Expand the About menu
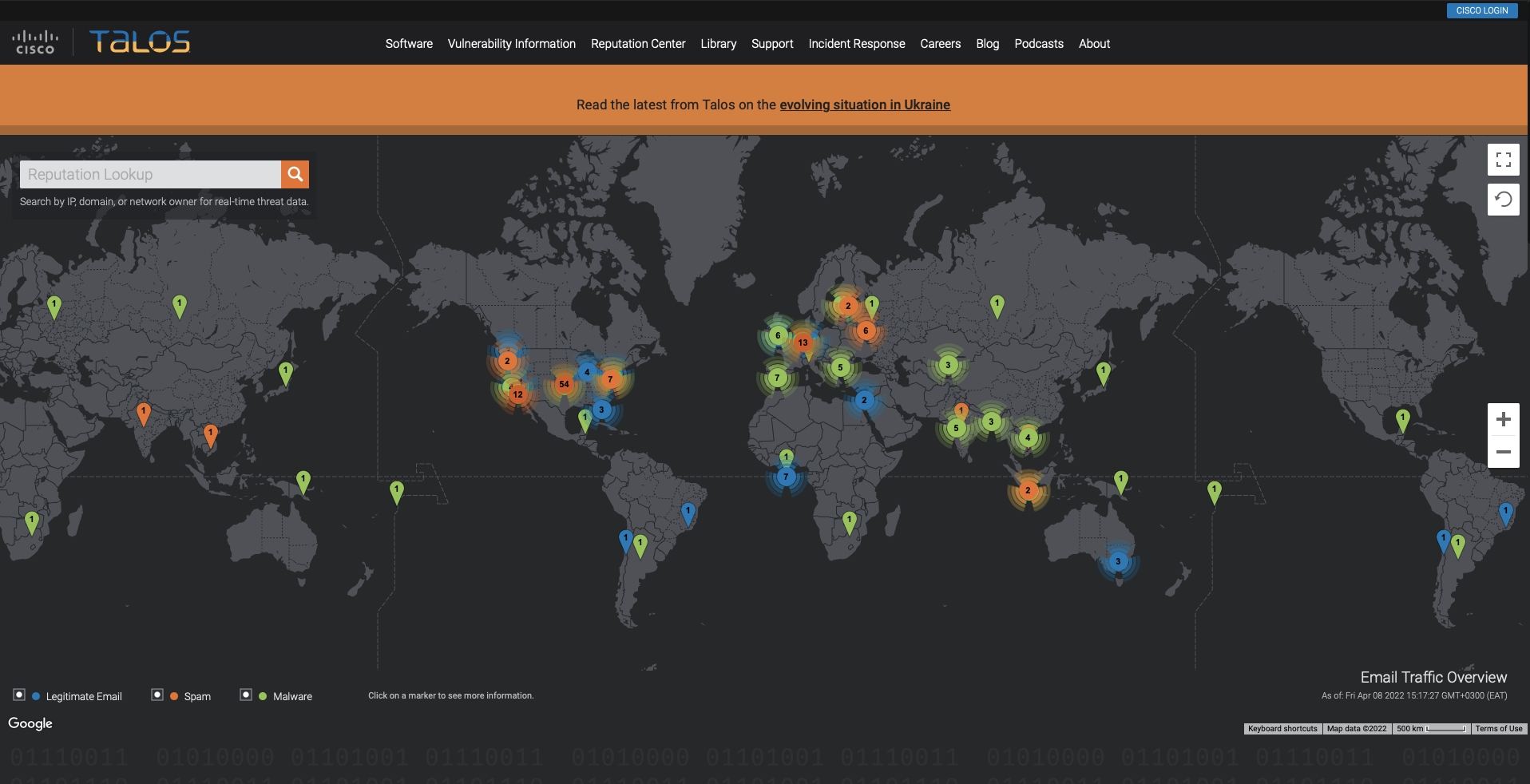This screenshot has width=1530, height=784. [1094, 44]
